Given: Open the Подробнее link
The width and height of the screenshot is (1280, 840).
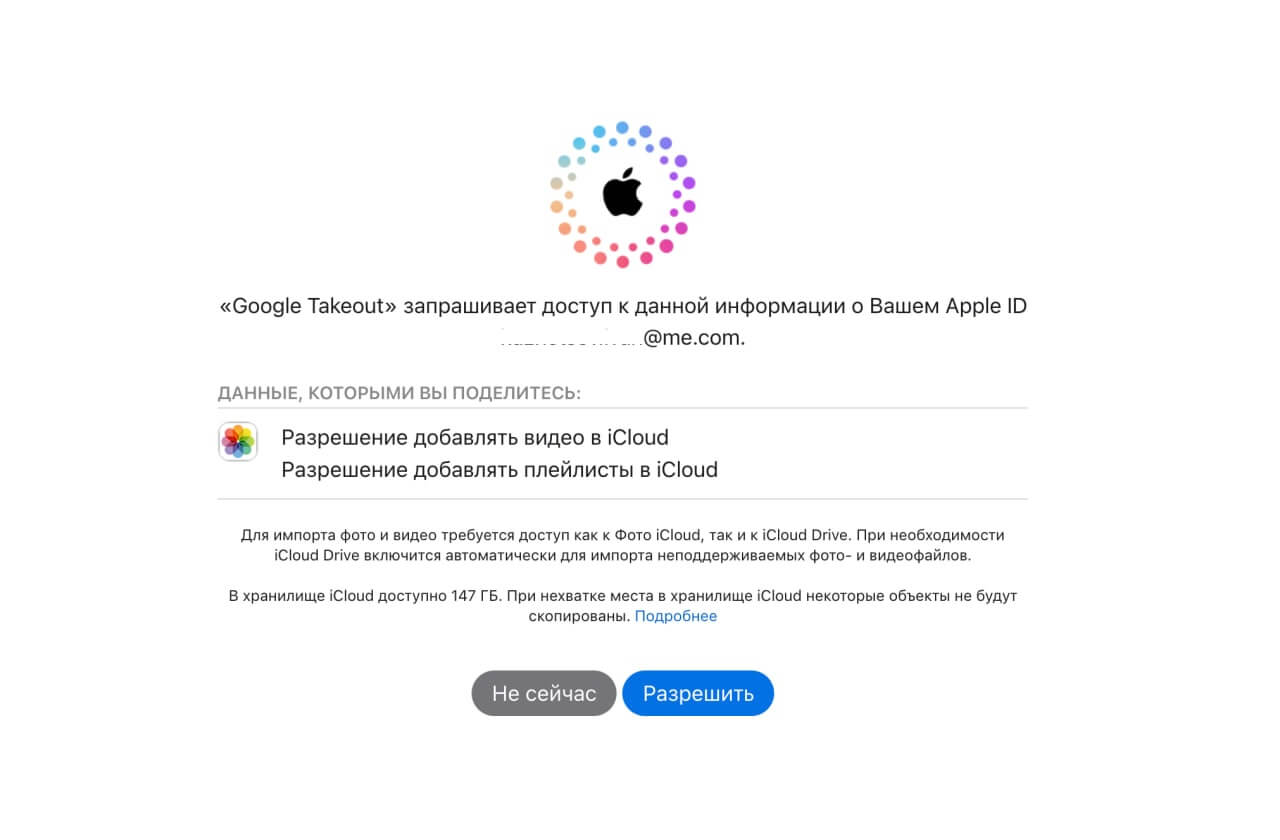Looking at the screenshot, I should 676,616.
